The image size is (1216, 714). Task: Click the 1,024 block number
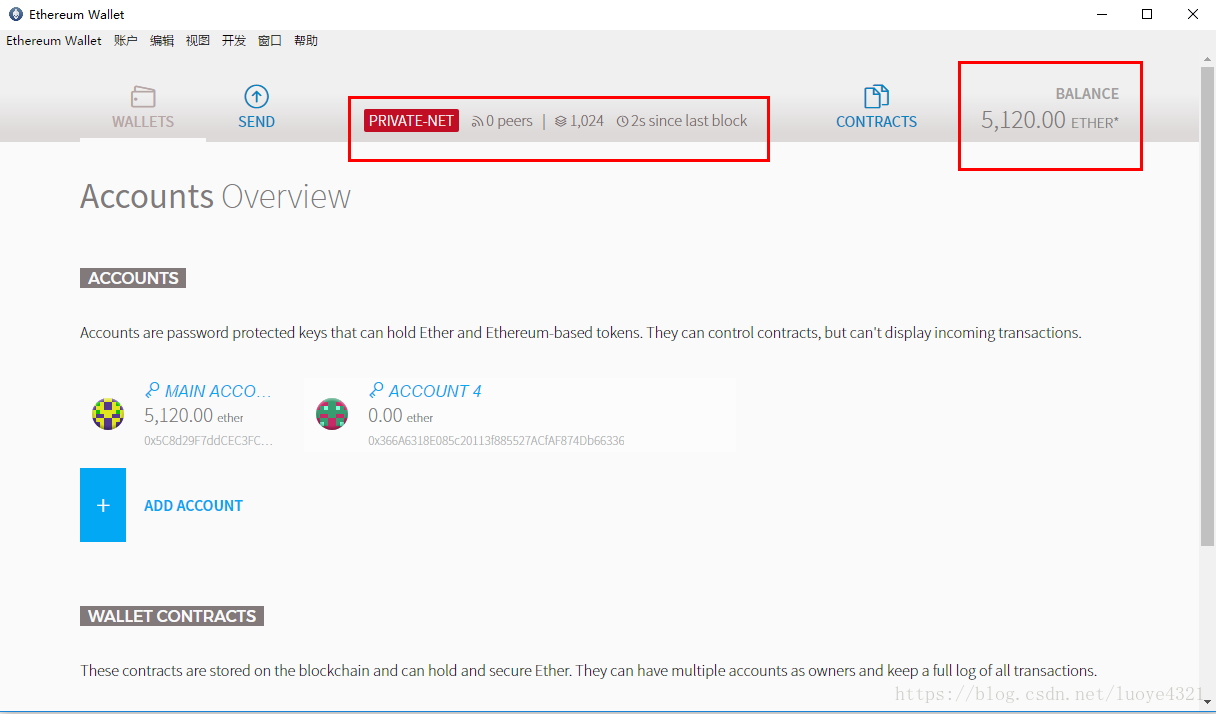pyautogui.click(x=587, y=121)
